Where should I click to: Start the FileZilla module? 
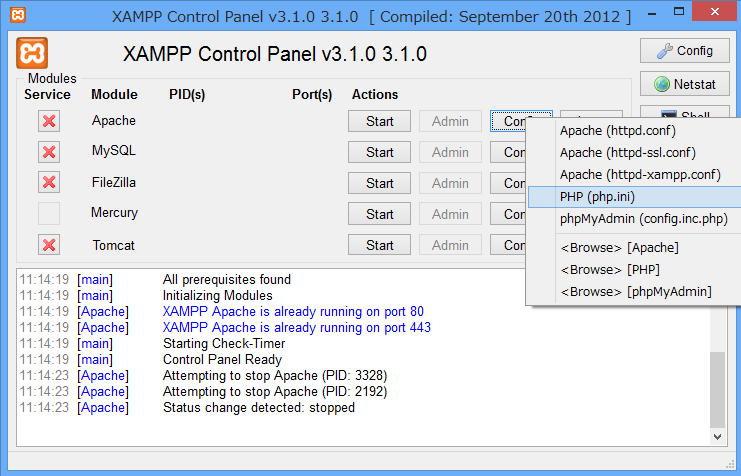point(379,183)
